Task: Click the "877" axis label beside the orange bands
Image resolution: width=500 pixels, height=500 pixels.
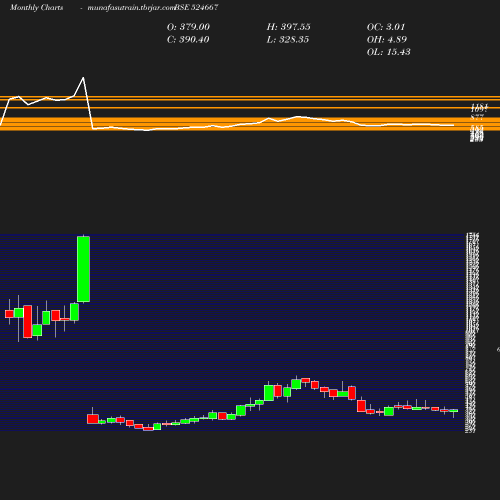Action: pos(477,117)
